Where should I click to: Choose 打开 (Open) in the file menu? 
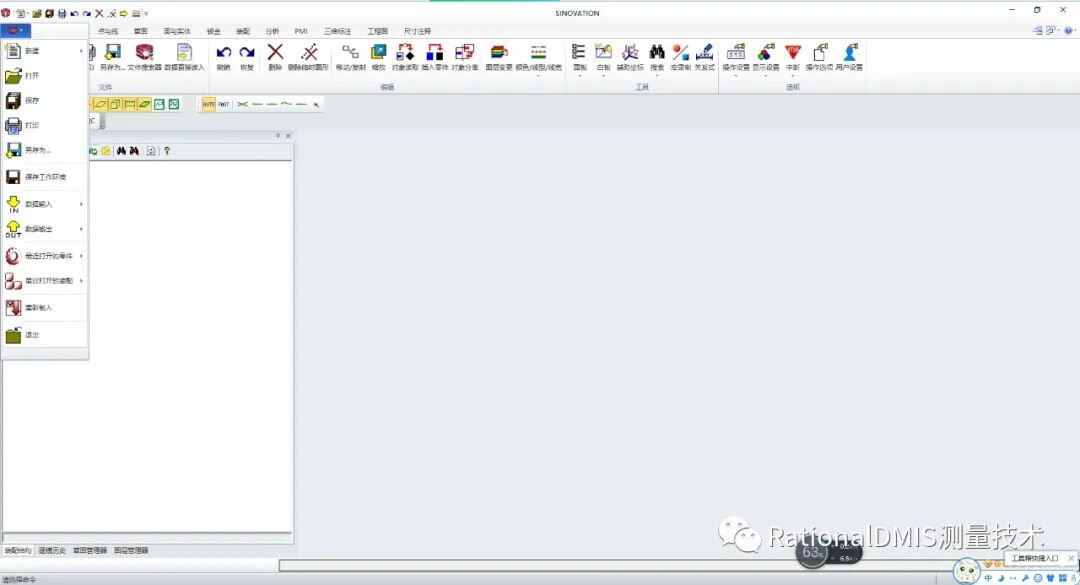click(x=44, y=76)
